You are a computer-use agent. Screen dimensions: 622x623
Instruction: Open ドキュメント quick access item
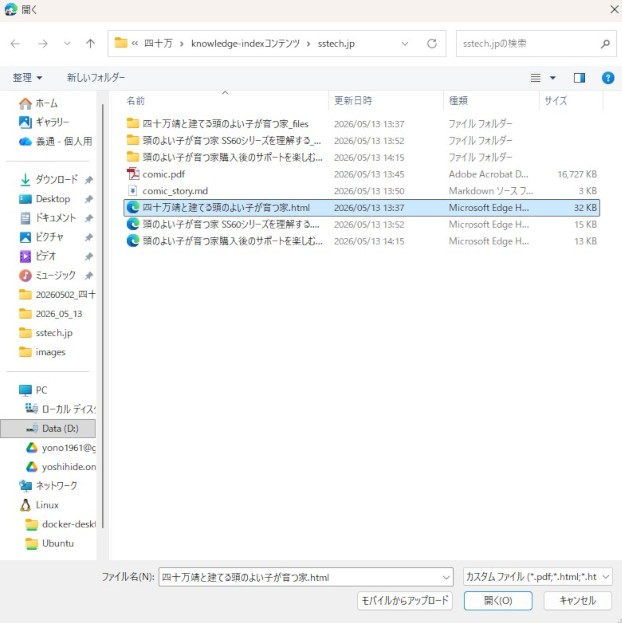coord(48,218)
